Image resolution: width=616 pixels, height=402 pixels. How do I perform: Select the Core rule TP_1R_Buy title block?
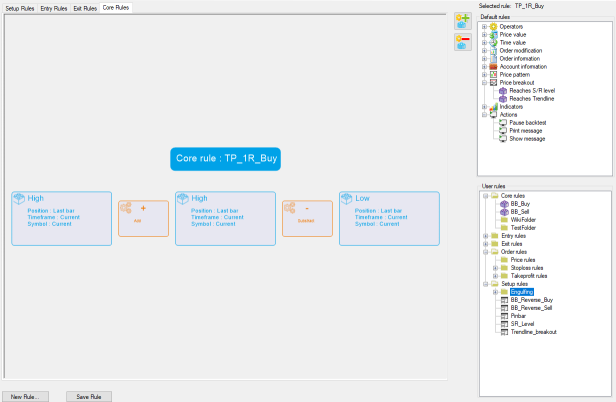pos(226,159)
